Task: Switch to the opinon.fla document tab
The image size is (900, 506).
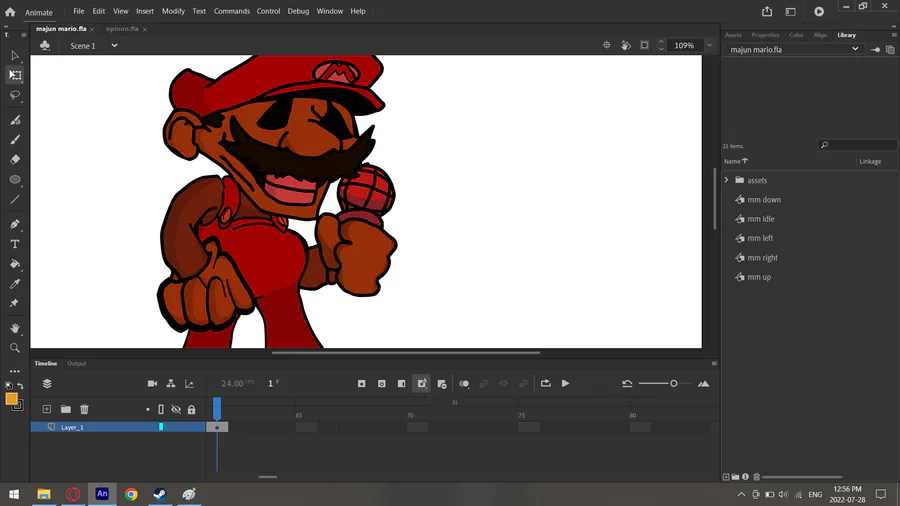Action: tap(122, 29)
